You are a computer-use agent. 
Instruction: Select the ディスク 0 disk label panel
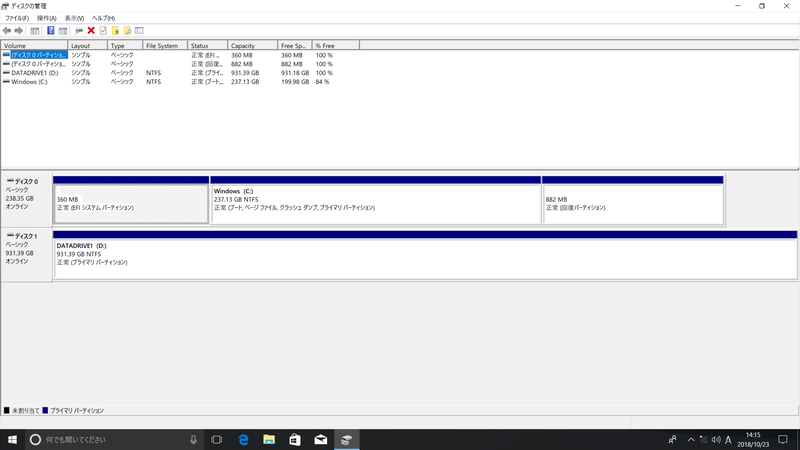click(x=26, y=200)
